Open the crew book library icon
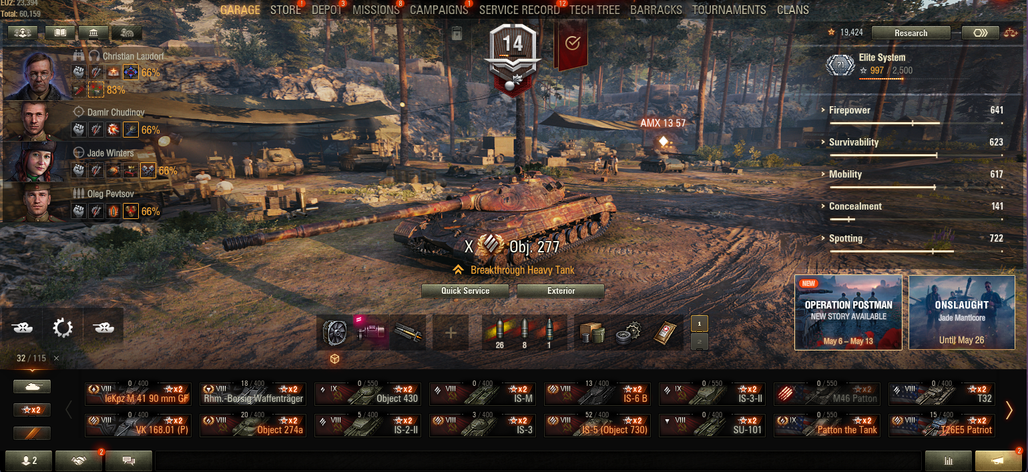This screenshot has height=472, width=1028. pos(60,33)
